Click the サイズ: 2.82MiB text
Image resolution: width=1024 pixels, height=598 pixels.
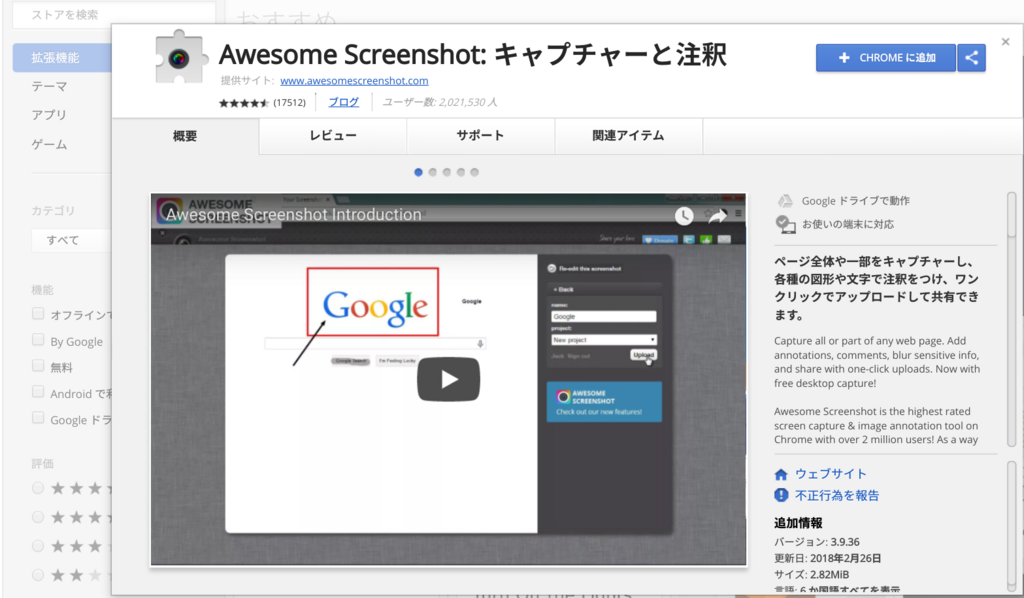click(x=812, y=574)
